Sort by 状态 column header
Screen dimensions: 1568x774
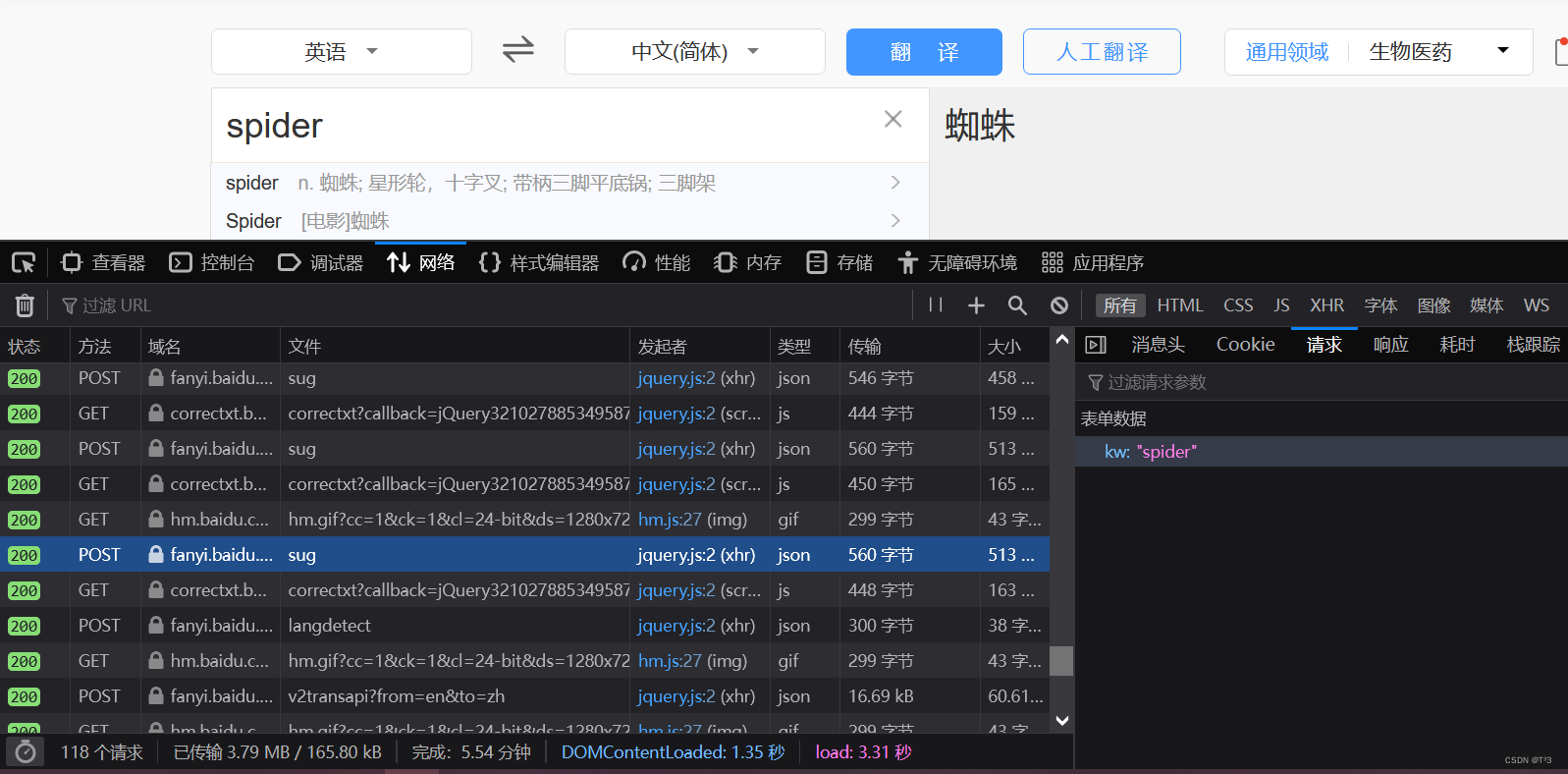34,346
